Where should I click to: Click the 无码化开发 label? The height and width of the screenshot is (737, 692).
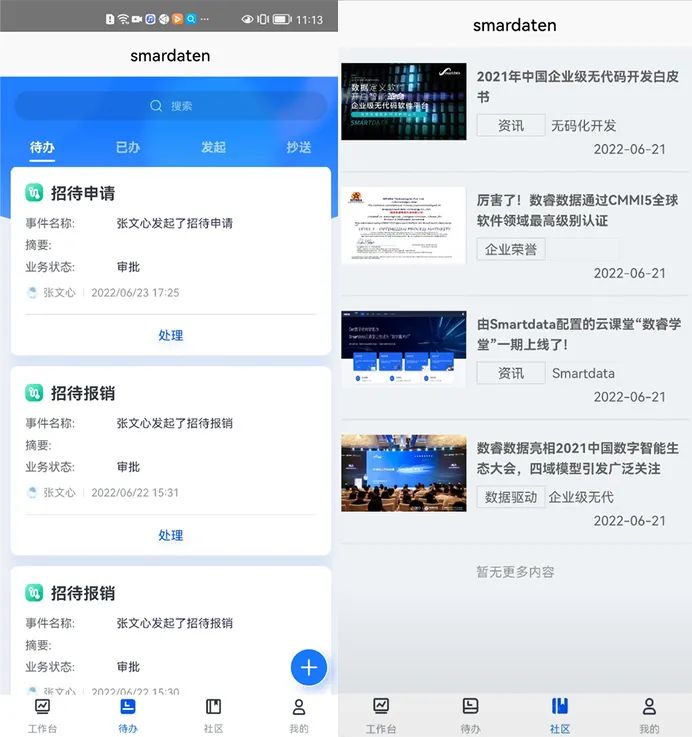coord(583,125)
